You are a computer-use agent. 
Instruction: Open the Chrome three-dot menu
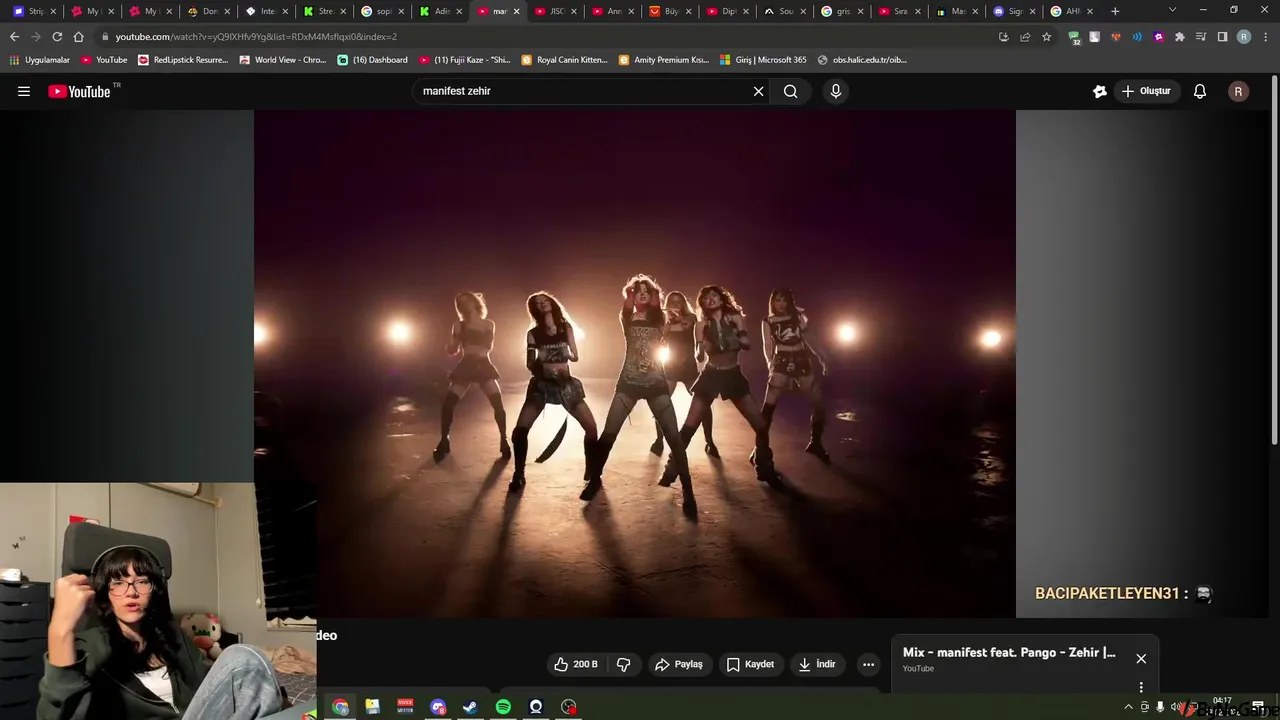pyautogui.click(x=1265, y=37)
